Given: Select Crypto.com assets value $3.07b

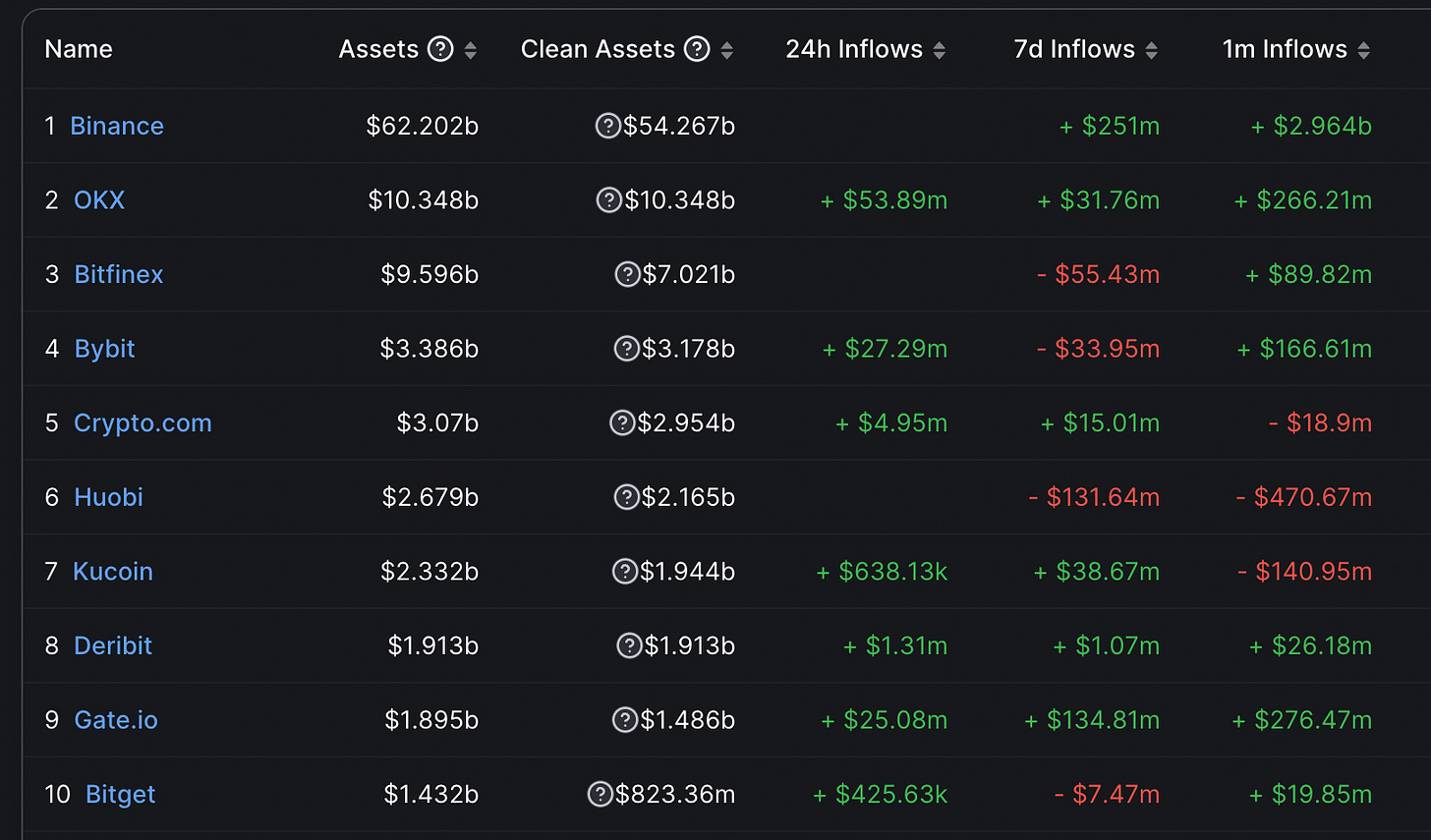Looking at the screenshot, I should coord(437,423).
